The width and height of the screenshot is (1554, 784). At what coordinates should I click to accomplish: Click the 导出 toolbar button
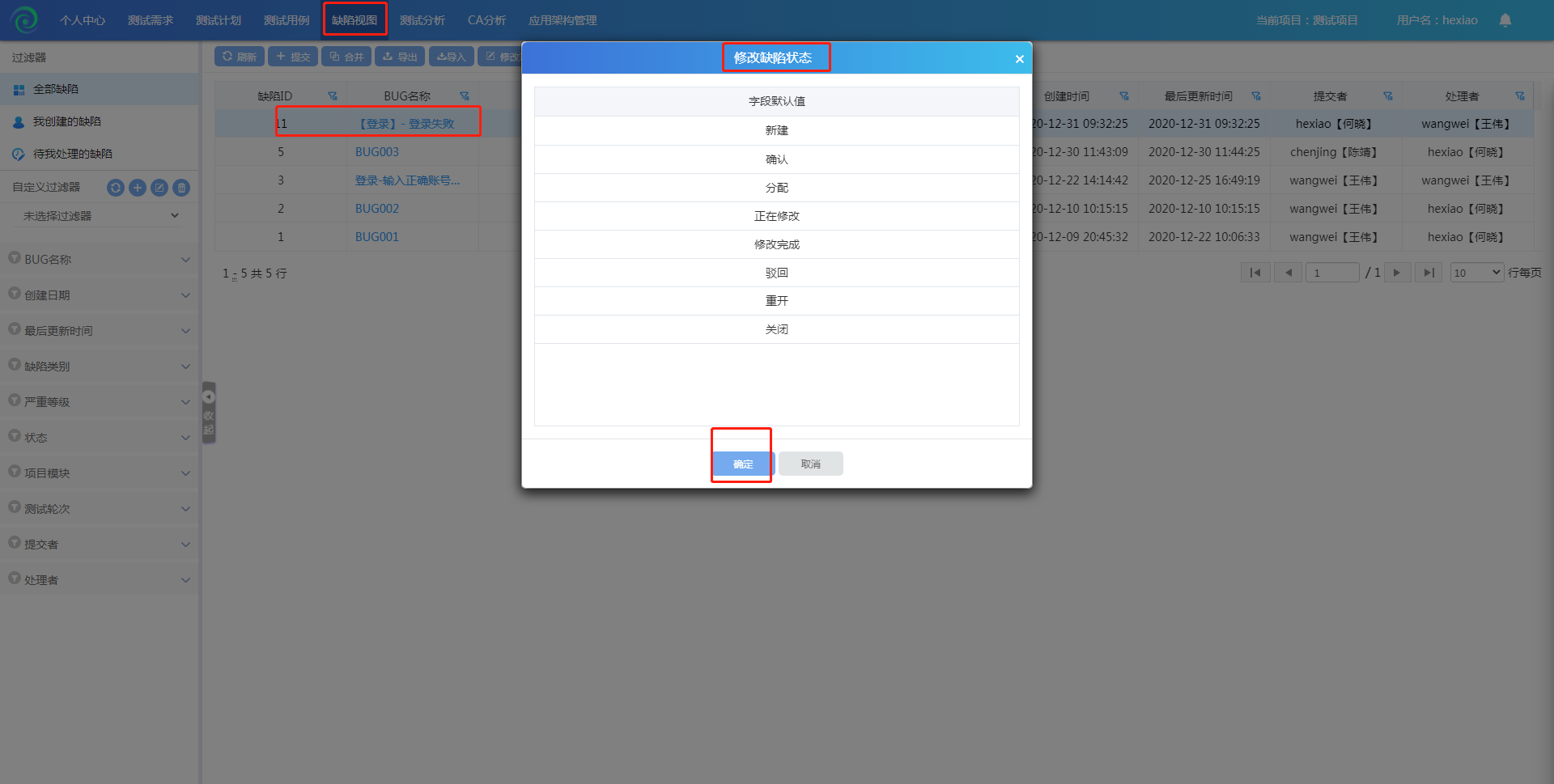click(400, 57)
